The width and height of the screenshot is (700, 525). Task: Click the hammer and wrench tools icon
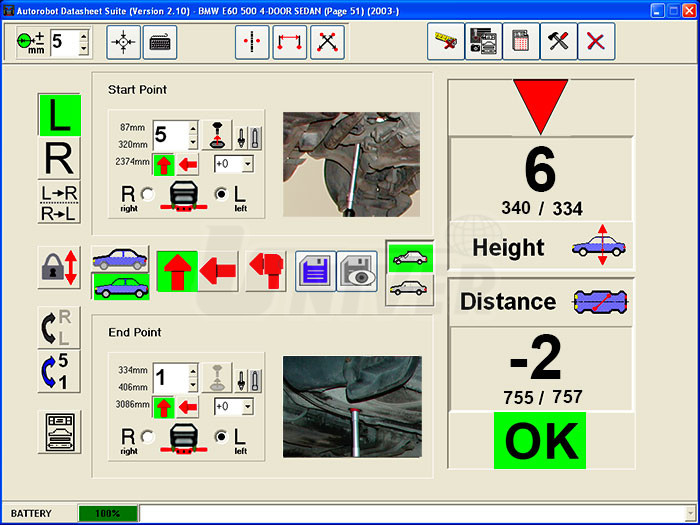[556, 42]
